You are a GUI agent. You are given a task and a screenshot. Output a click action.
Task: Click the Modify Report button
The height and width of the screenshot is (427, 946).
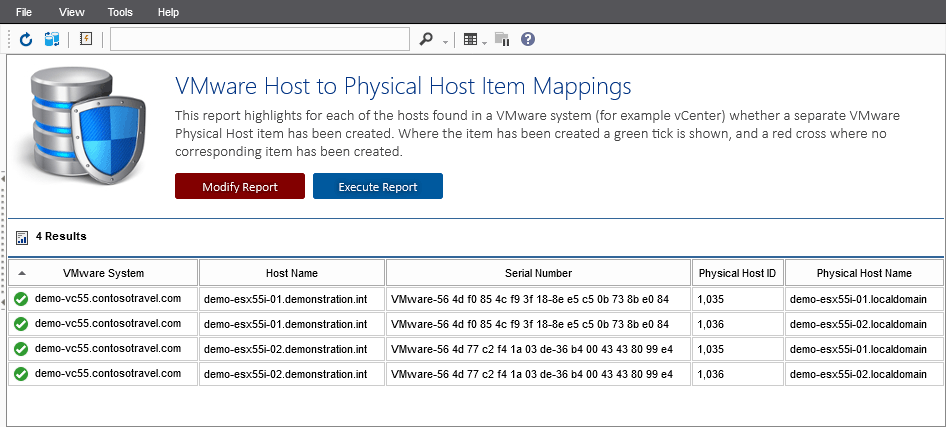[x=240, y=186]
